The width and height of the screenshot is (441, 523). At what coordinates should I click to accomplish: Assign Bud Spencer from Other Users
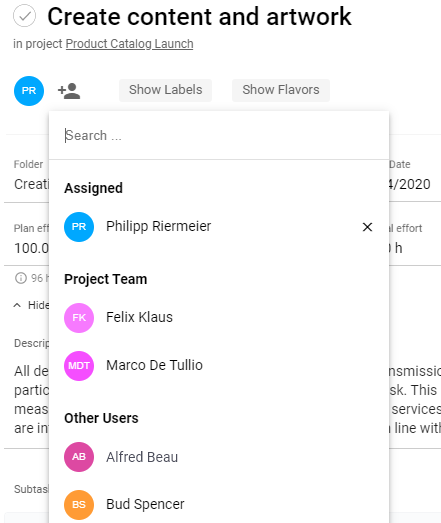click(219, 505)
